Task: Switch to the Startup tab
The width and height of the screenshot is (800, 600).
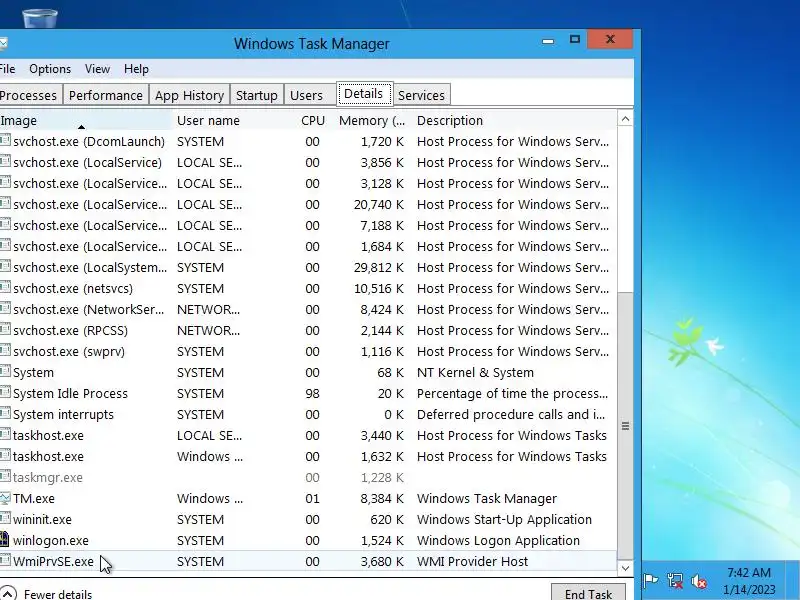Action: 257,95
